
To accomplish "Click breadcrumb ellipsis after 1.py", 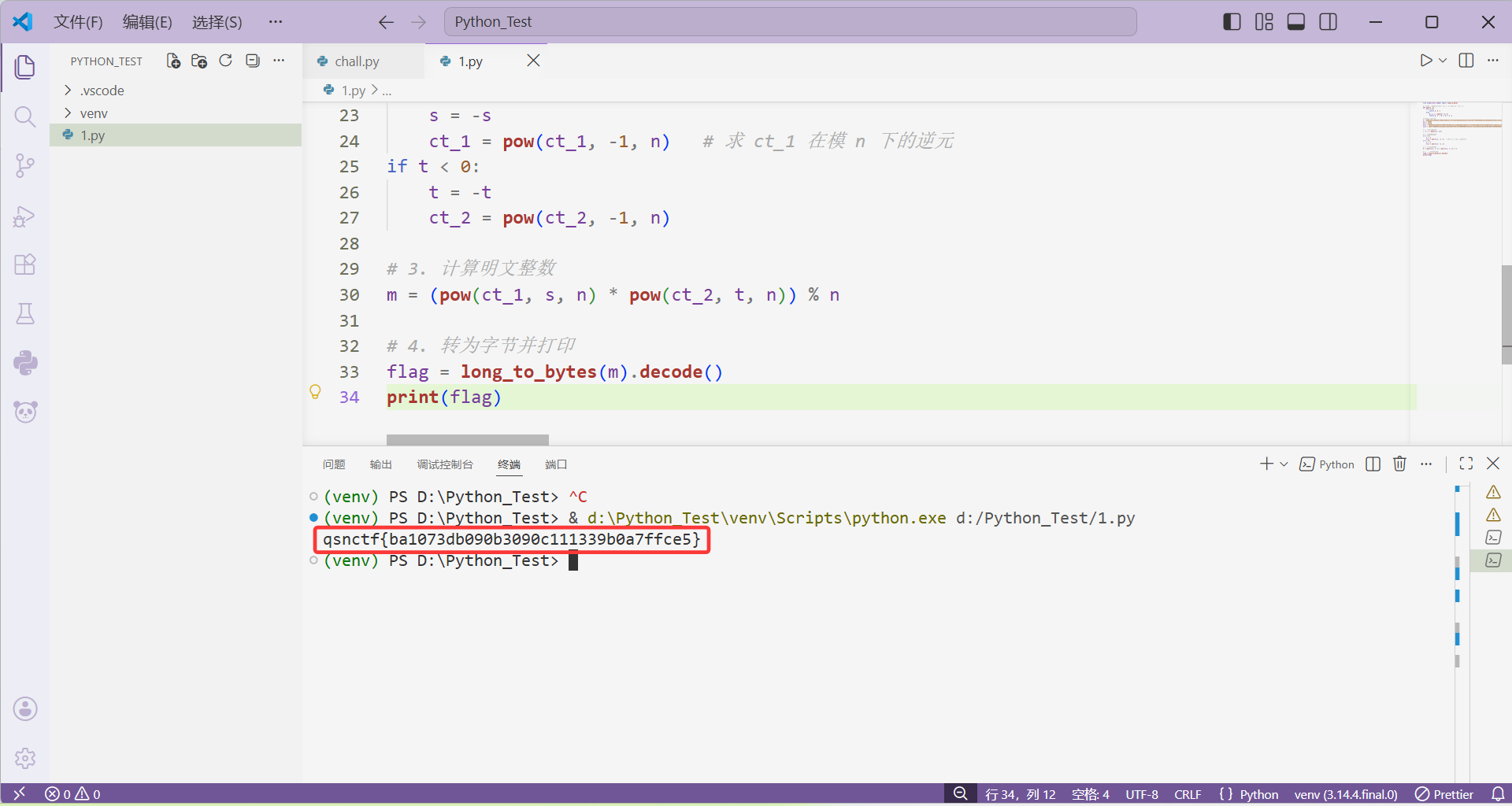I will 387,91.
